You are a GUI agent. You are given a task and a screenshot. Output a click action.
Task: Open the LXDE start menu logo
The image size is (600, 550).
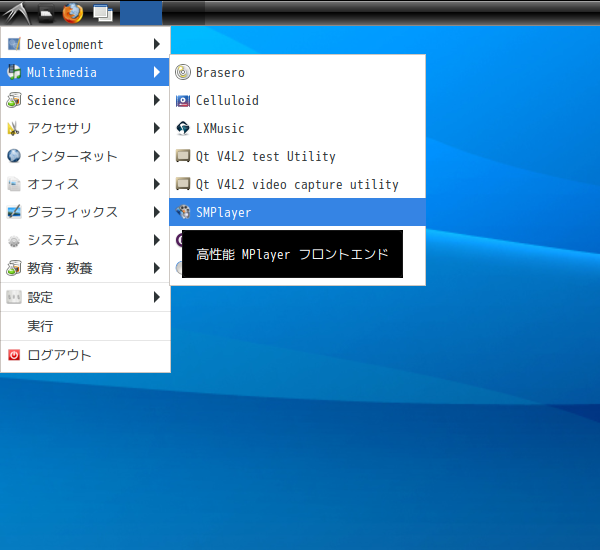point(16,13)
